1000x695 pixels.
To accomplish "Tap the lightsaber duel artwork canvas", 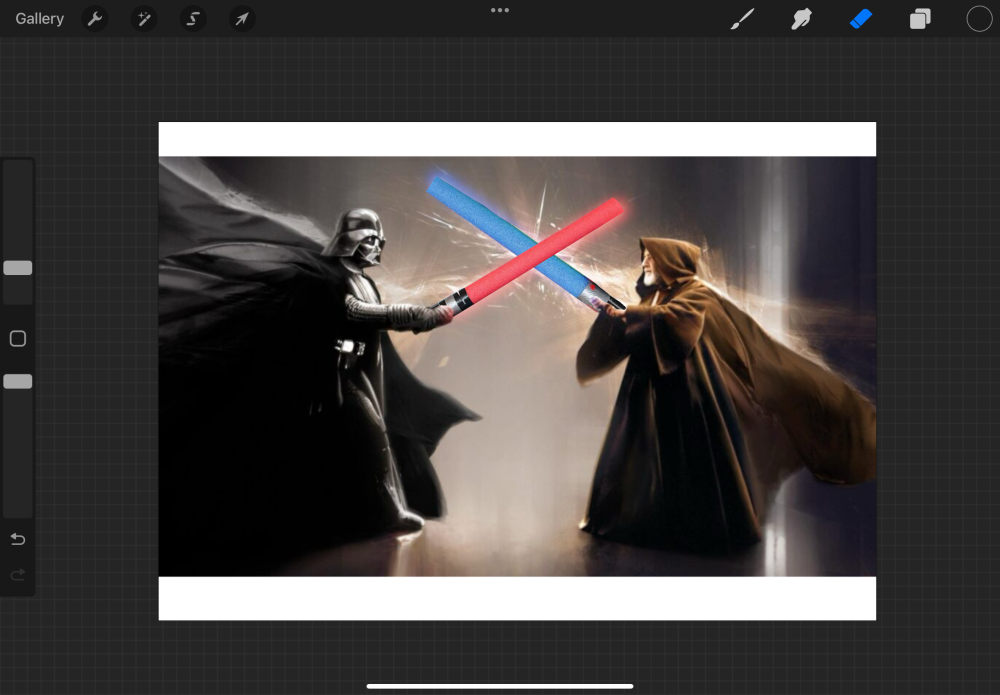I will click(x=517, y=370).
